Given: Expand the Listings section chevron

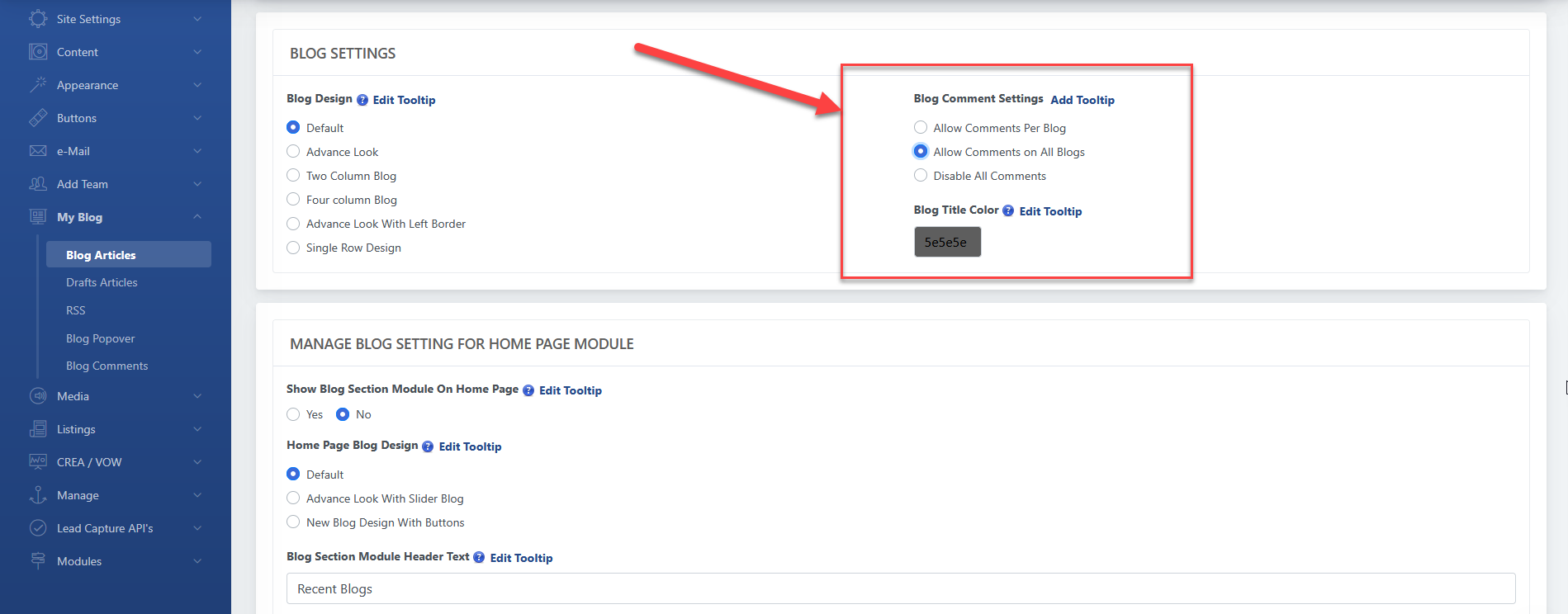Looking at the screenshot, I should tap(197, 429).
